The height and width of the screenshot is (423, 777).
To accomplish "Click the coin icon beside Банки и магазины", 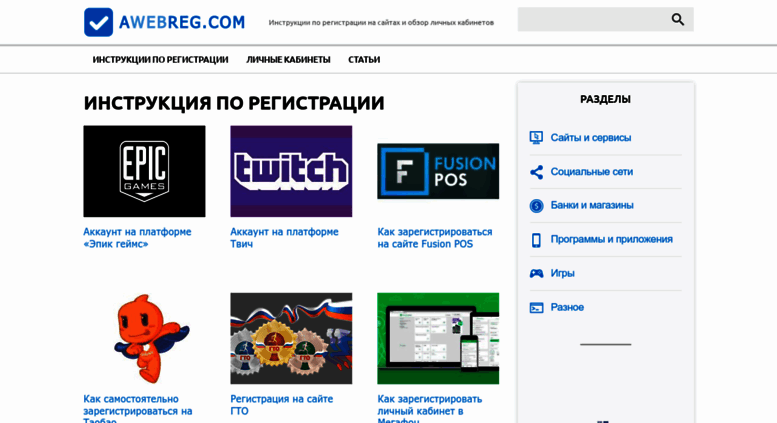I will (536, 206).
